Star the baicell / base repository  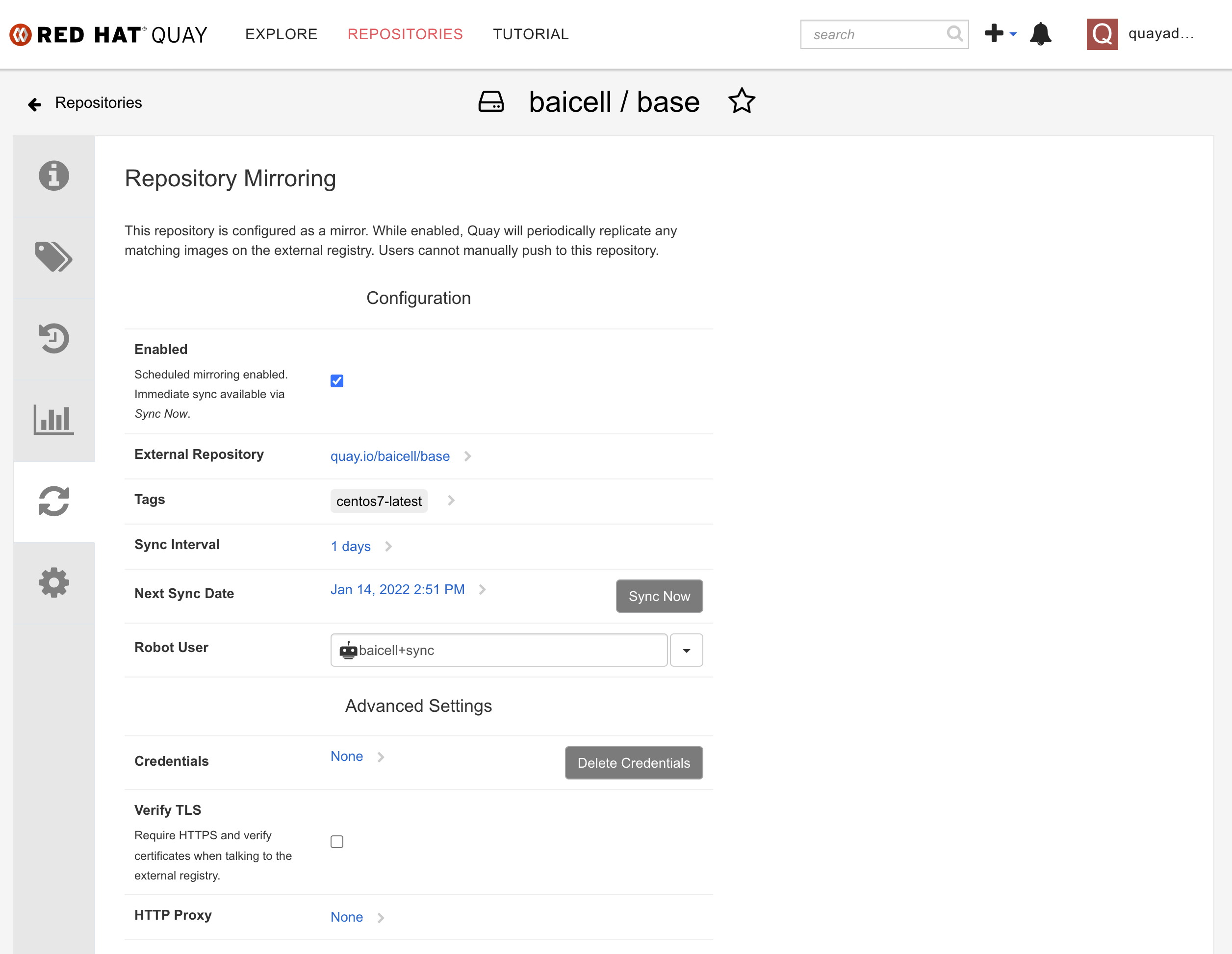(741, 101)
